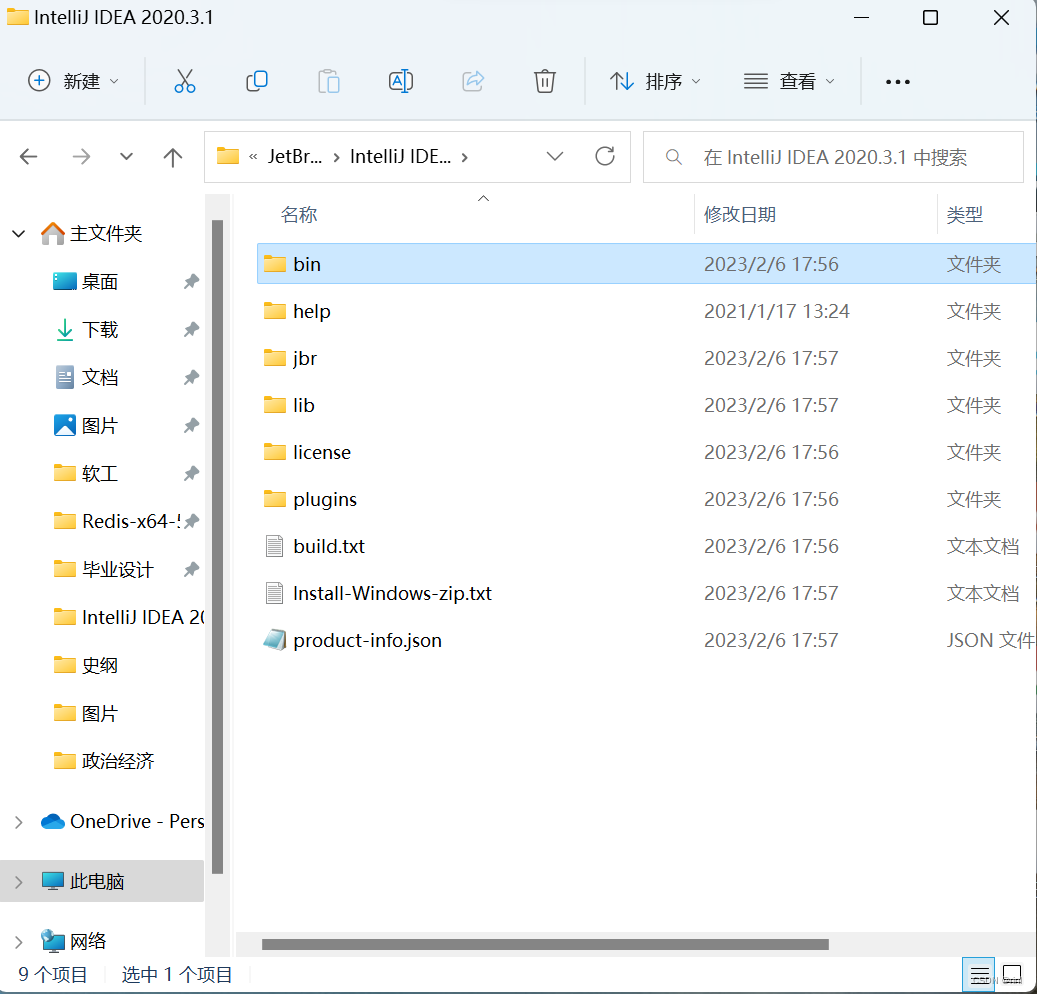Image resolution: width=1037 pixels, height=994 pixels.
Task: Switch to large thumbnails view at bottom right
Action: [x=1013, y=974]
